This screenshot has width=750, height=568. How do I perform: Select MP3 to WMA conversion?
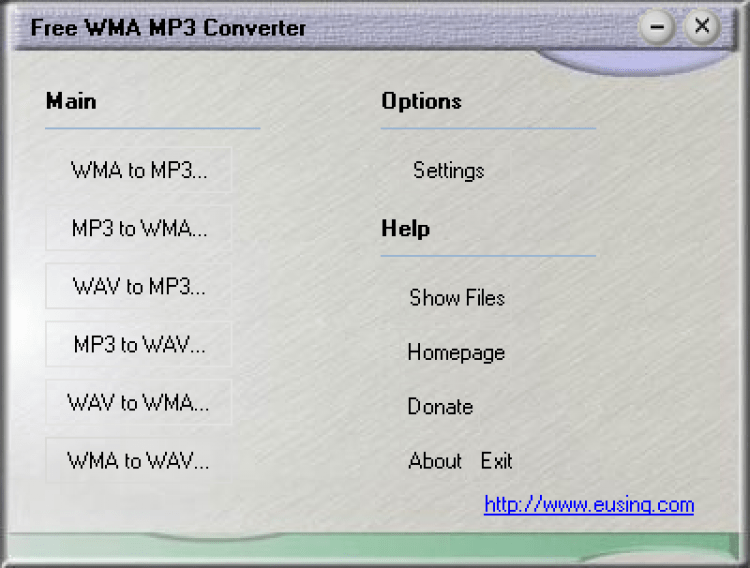click(139, 228)
